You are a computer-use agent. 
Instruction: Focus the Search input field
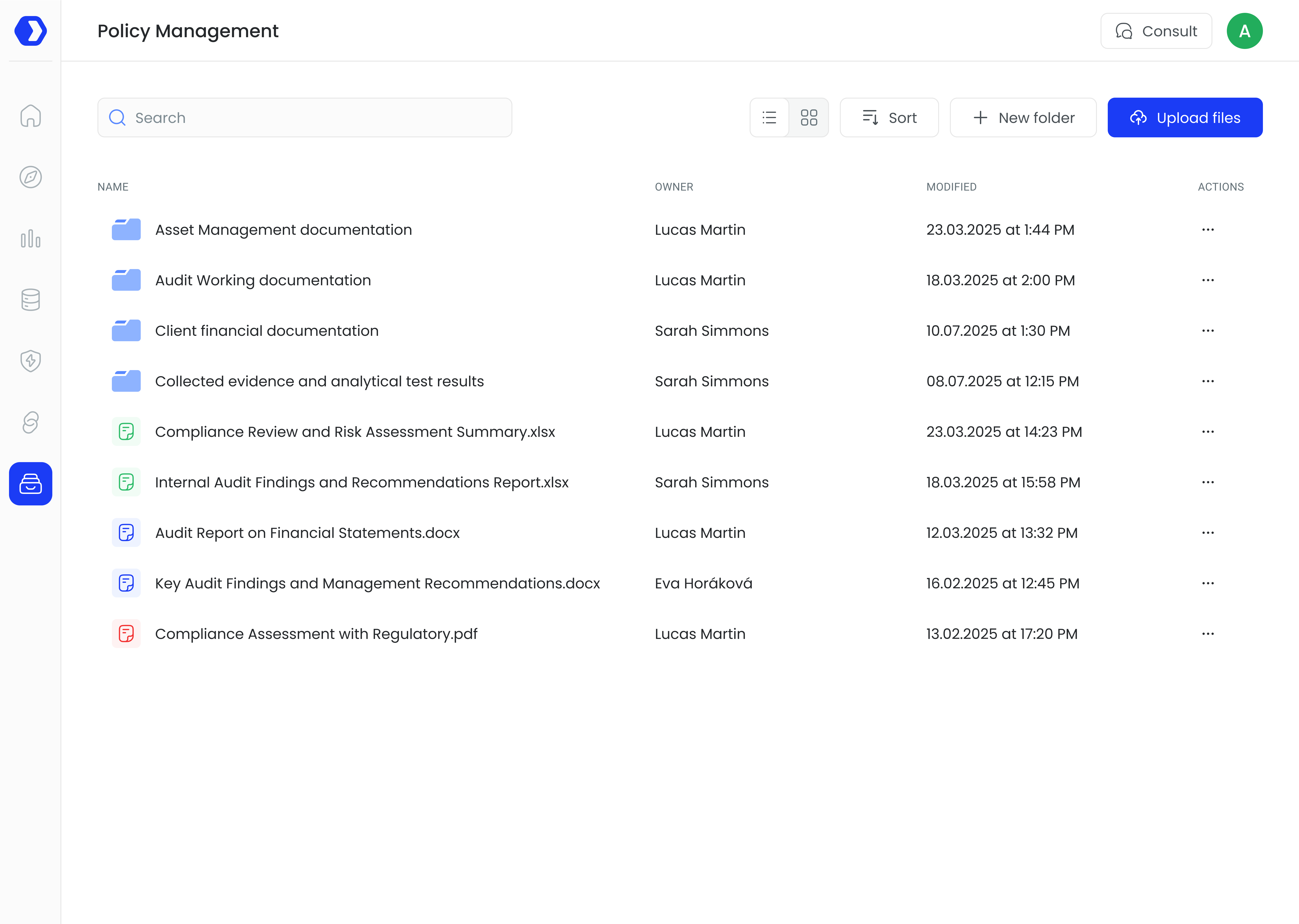305,118
